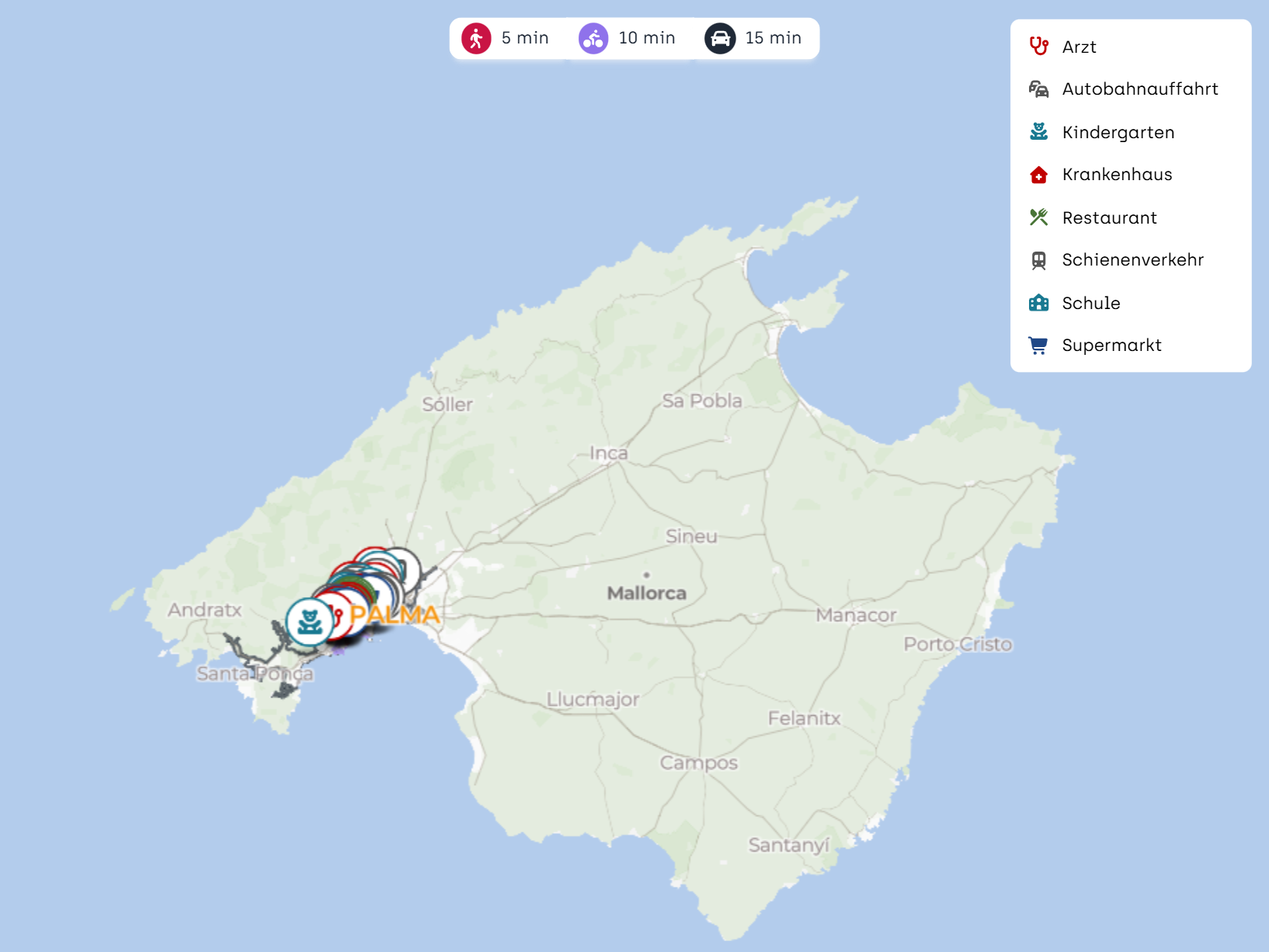Click the black car 15 min icon

pos(720,38)
